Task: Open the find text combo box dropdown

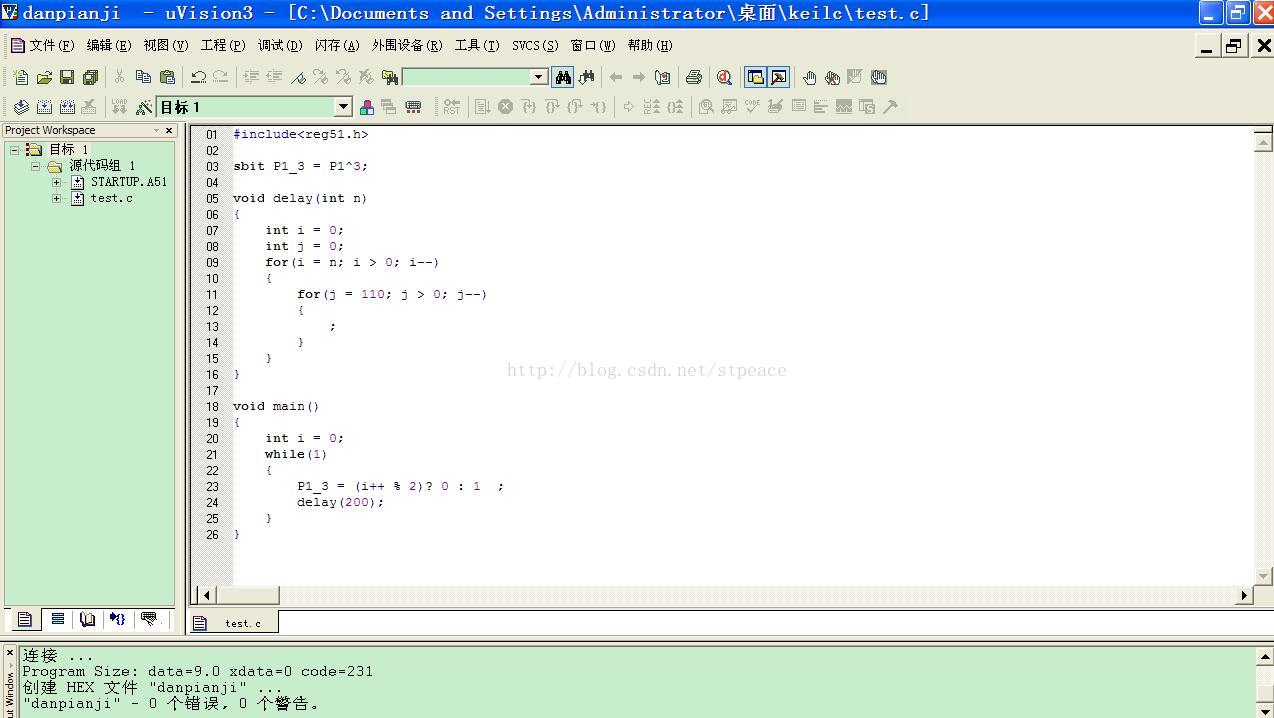Action: point(538,77)
